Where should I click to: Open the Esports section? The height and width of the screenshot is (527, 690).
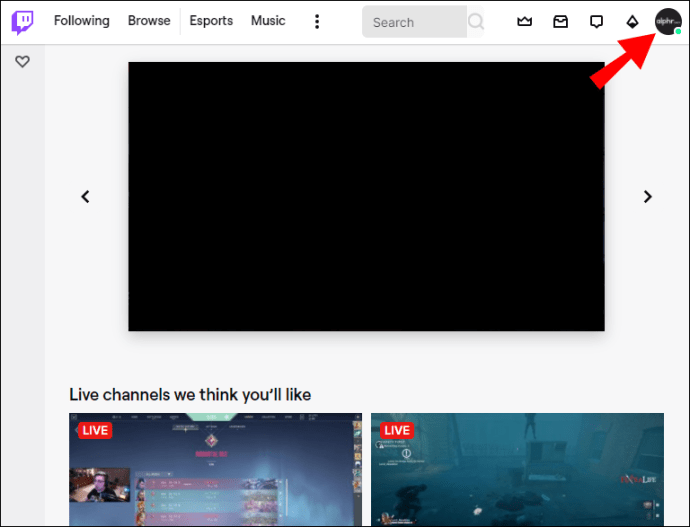(x=211, y=21)
